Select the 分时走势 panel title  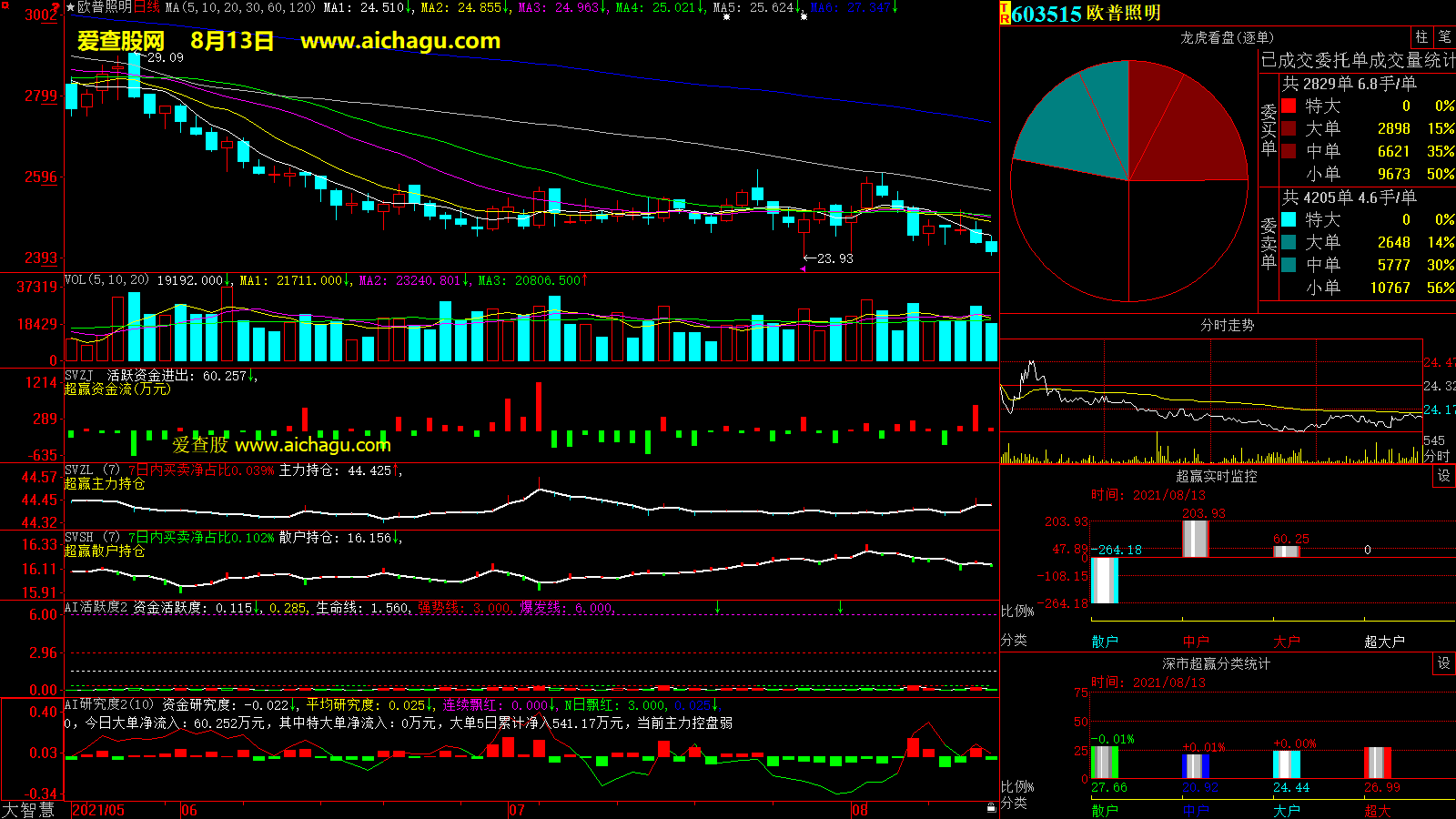1227,325
